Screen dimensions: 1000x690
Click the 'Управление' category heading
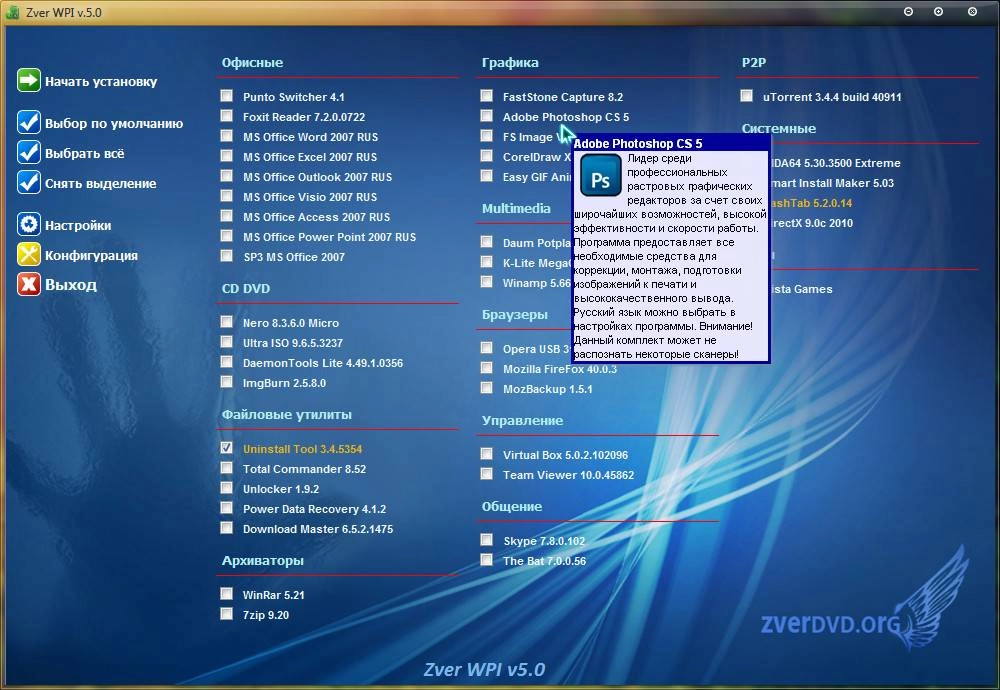522,420
